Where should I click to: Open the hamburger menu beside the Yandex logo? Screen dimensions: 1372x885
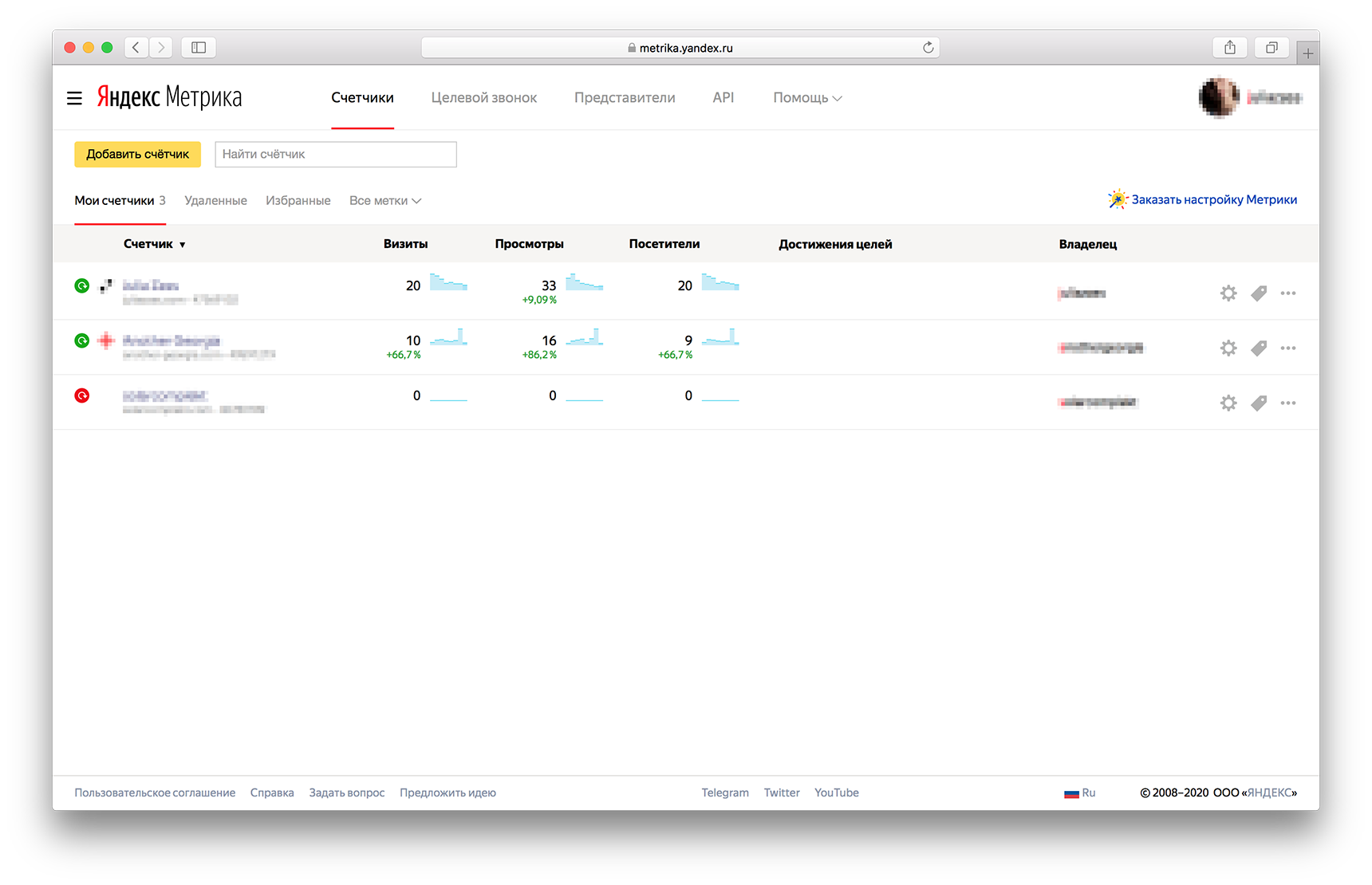click(x=74, y=98)
